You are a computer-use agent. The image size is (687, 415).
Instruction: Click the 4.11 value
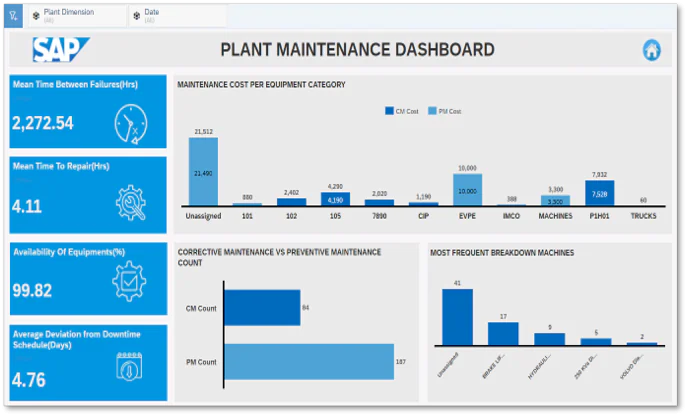[x=27, y=206]
